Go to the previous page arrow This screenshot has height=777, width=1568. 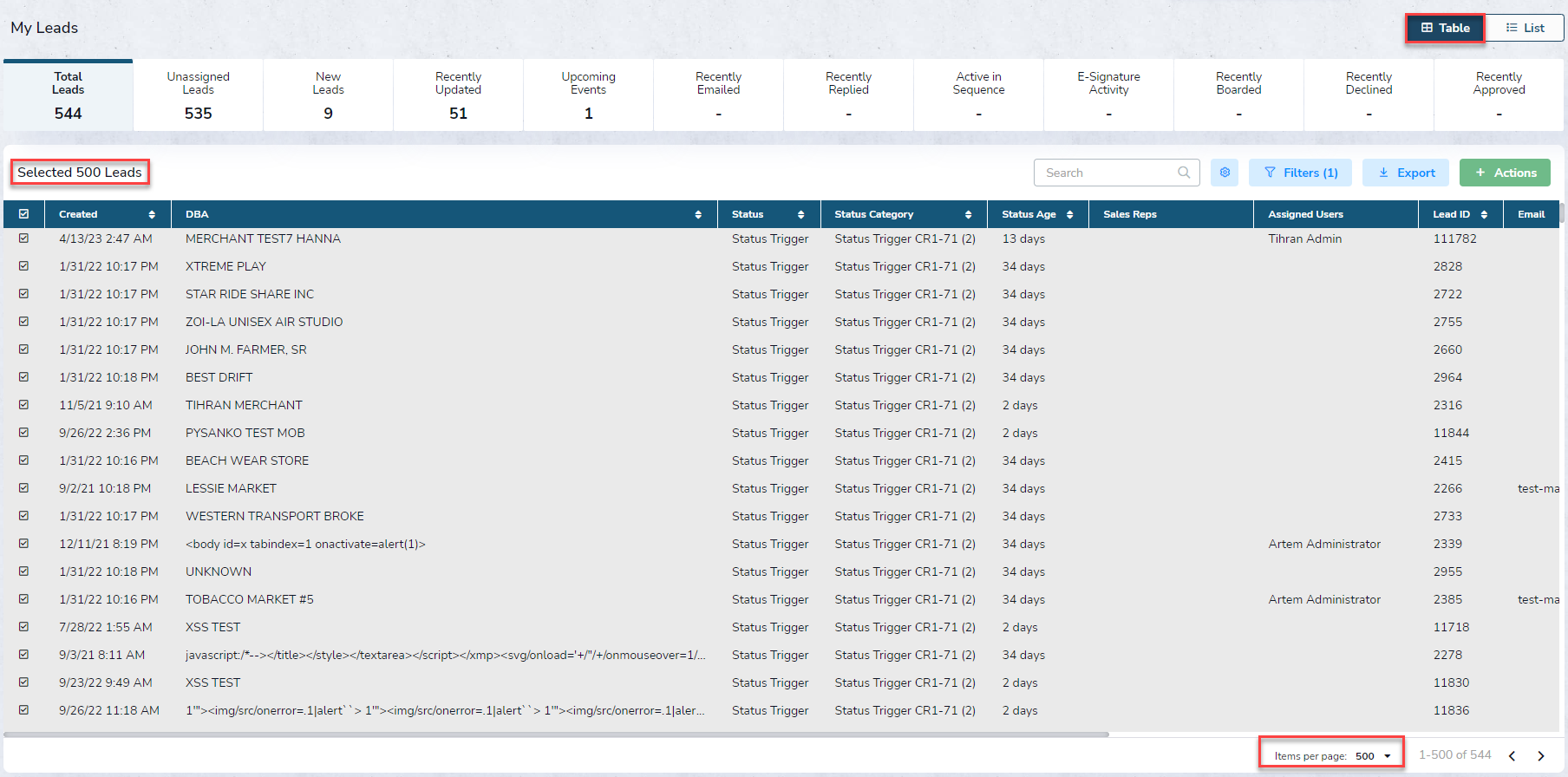[x=1512, y=756]
